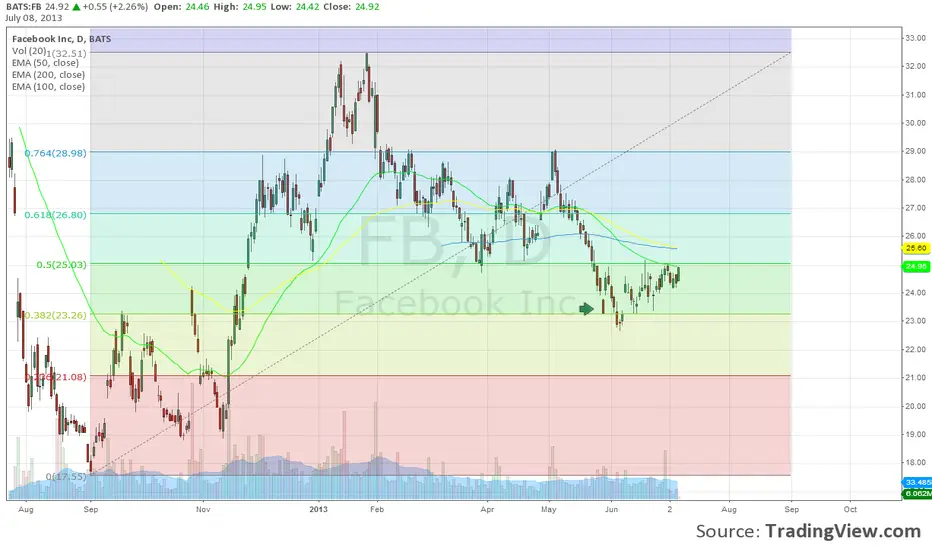Select the +0.55 (+2.26%) change value

[115, 7]
